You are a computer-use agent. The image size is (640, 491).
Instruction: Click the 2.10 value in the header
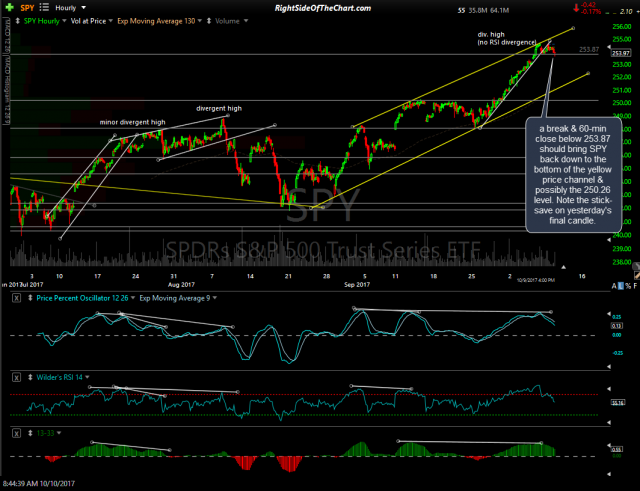[626, 12]
